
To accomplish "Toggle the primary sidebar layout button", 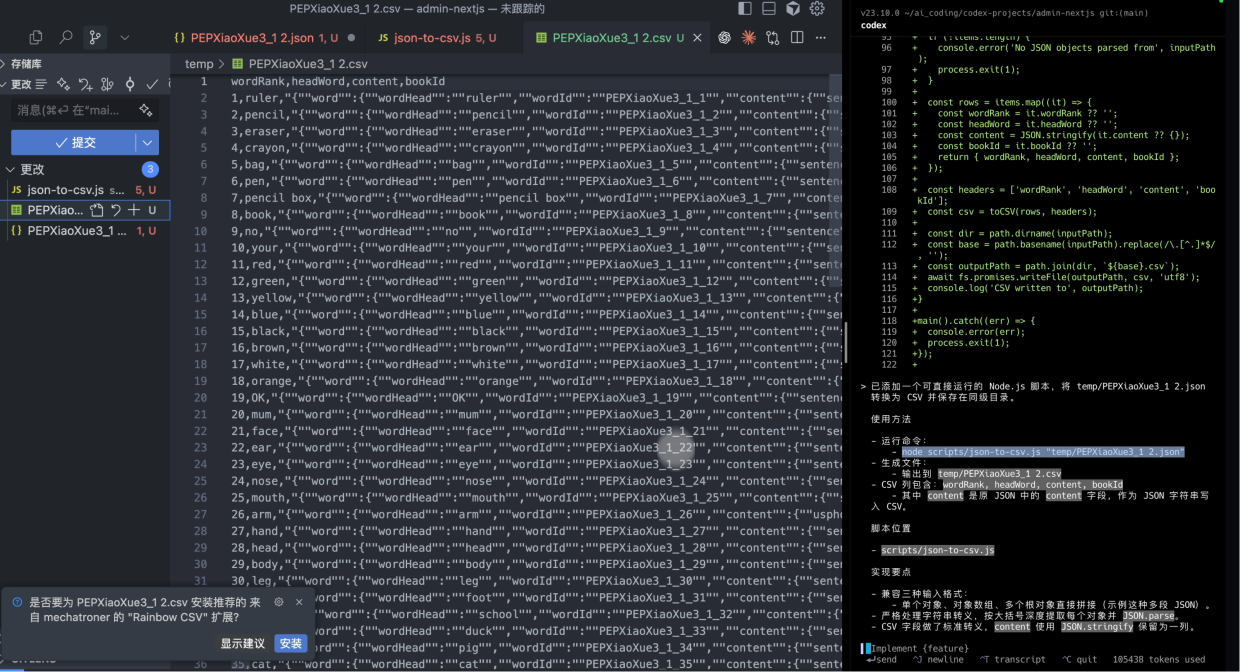I will [x=744, y=9].
